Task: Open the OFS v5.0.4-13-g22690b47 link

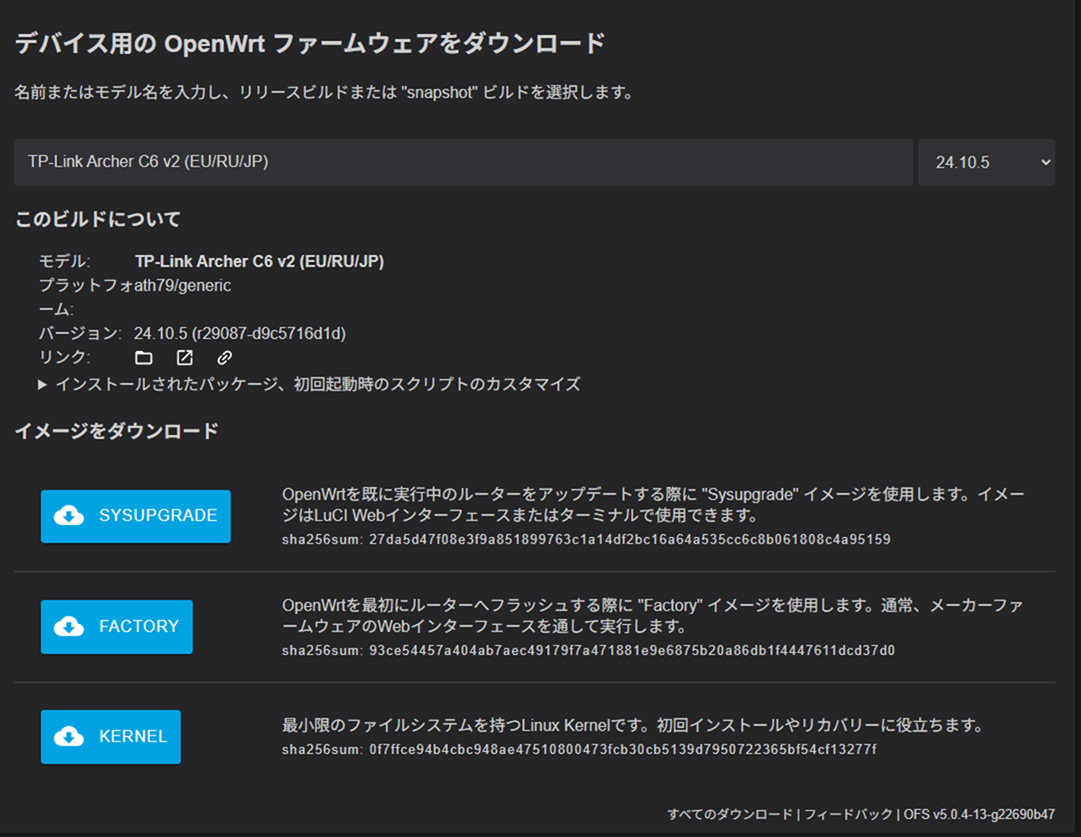Action: pyautogui.click(x=979, y=814)
